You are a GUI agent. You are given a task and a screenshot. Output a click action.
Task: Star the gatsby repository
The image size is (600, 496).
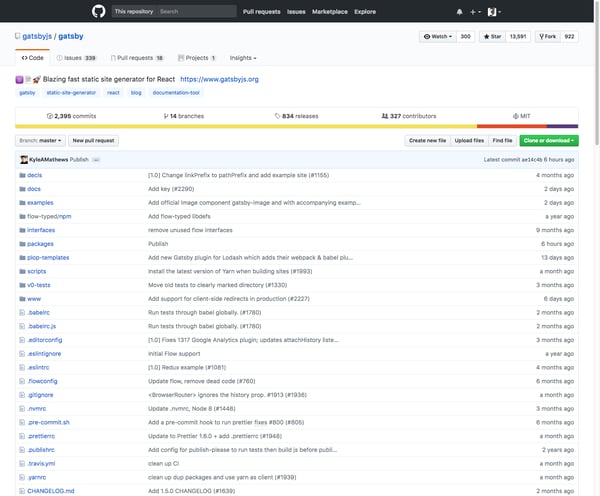(492, 36)
